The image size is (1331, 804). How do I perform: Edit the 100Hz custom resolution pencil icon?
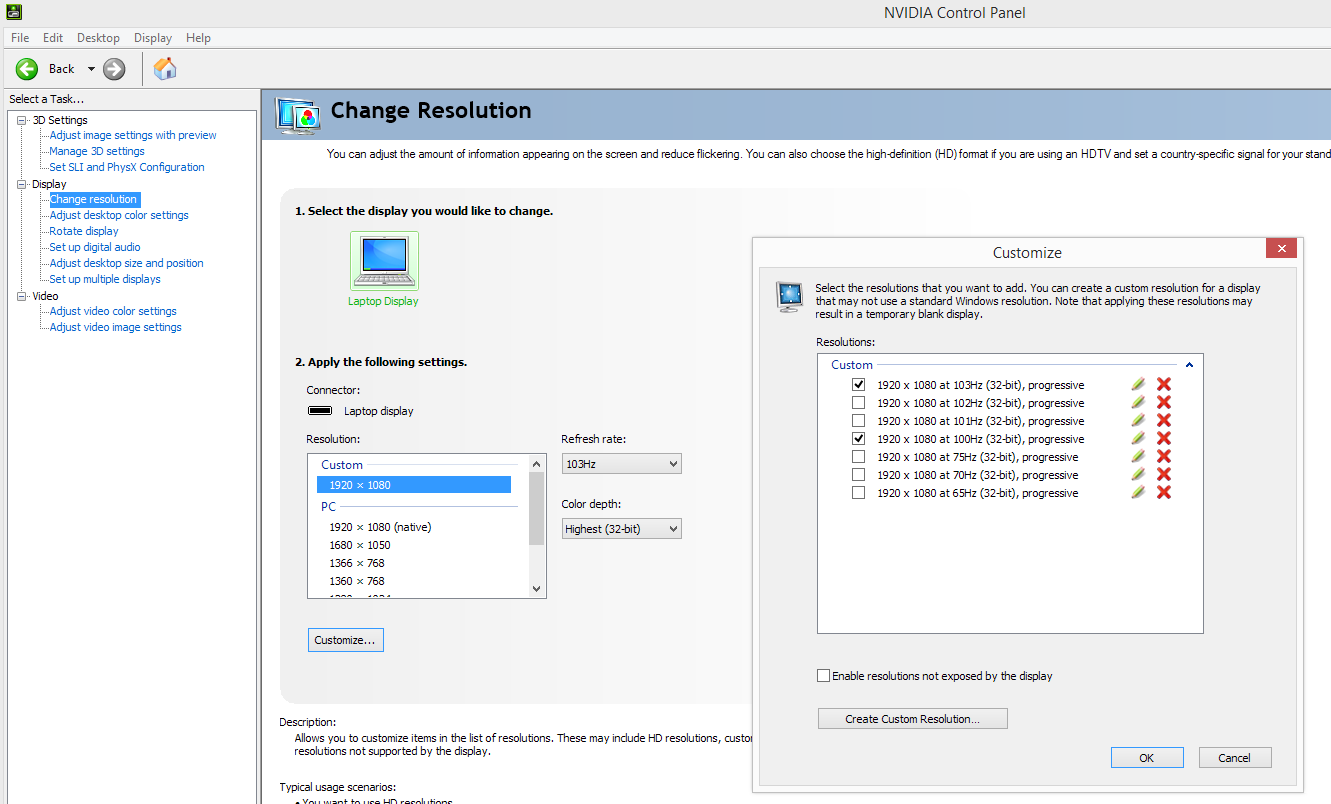click(1137, 438)
